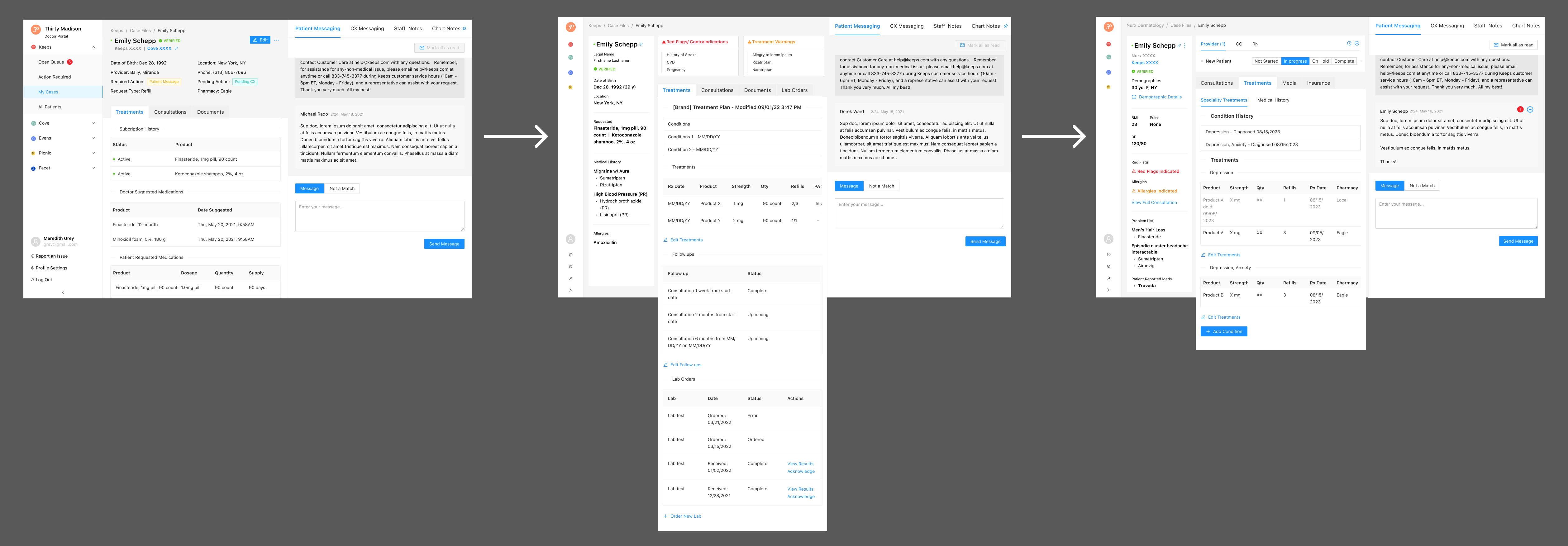Screen dimensions: 1568x546
Task: Expand the Facet section chevron
Action: [94, 168]
